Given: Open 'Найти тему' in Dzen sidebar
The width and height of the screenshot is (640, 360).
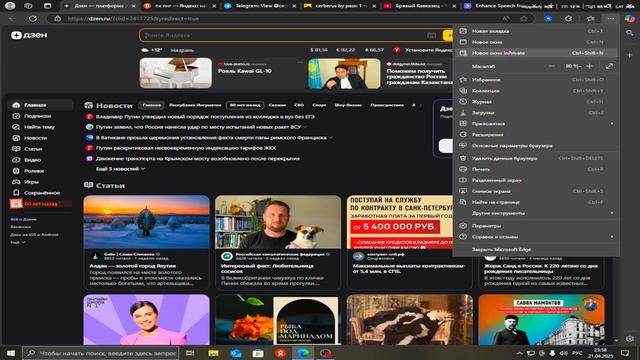Looking at the screenshot, I should (40, 127).
